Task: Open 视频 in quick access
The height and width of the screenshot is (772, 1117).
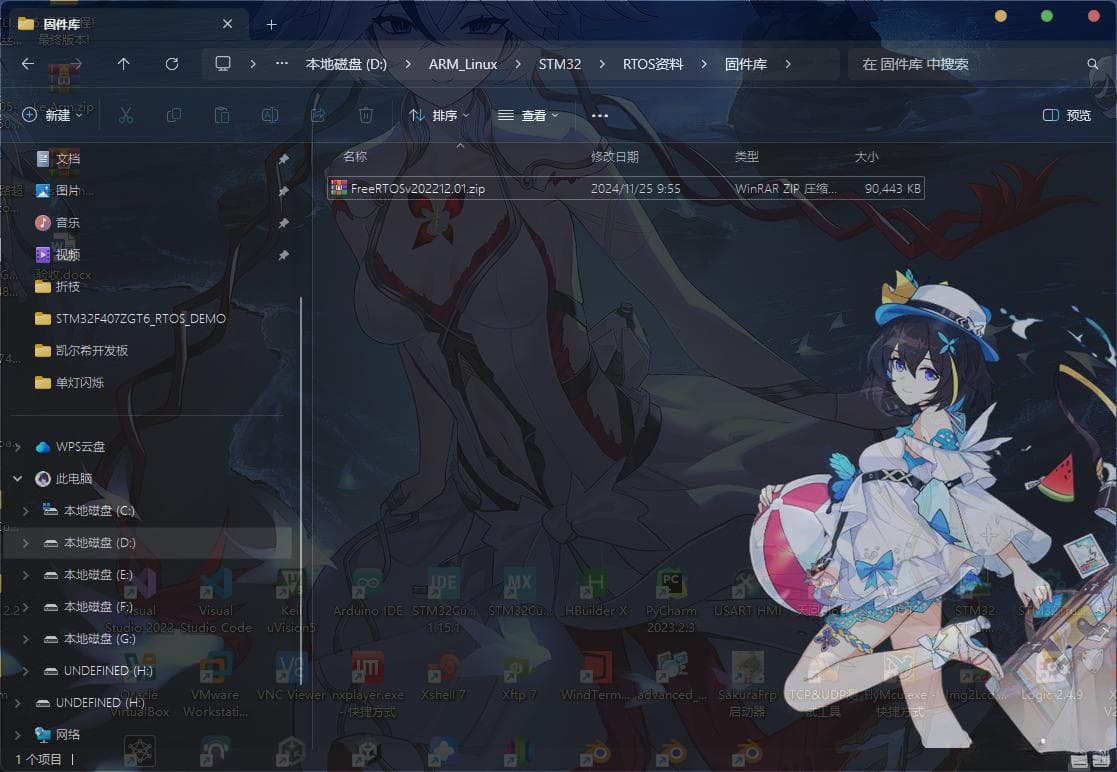Action: click(68, 254)
